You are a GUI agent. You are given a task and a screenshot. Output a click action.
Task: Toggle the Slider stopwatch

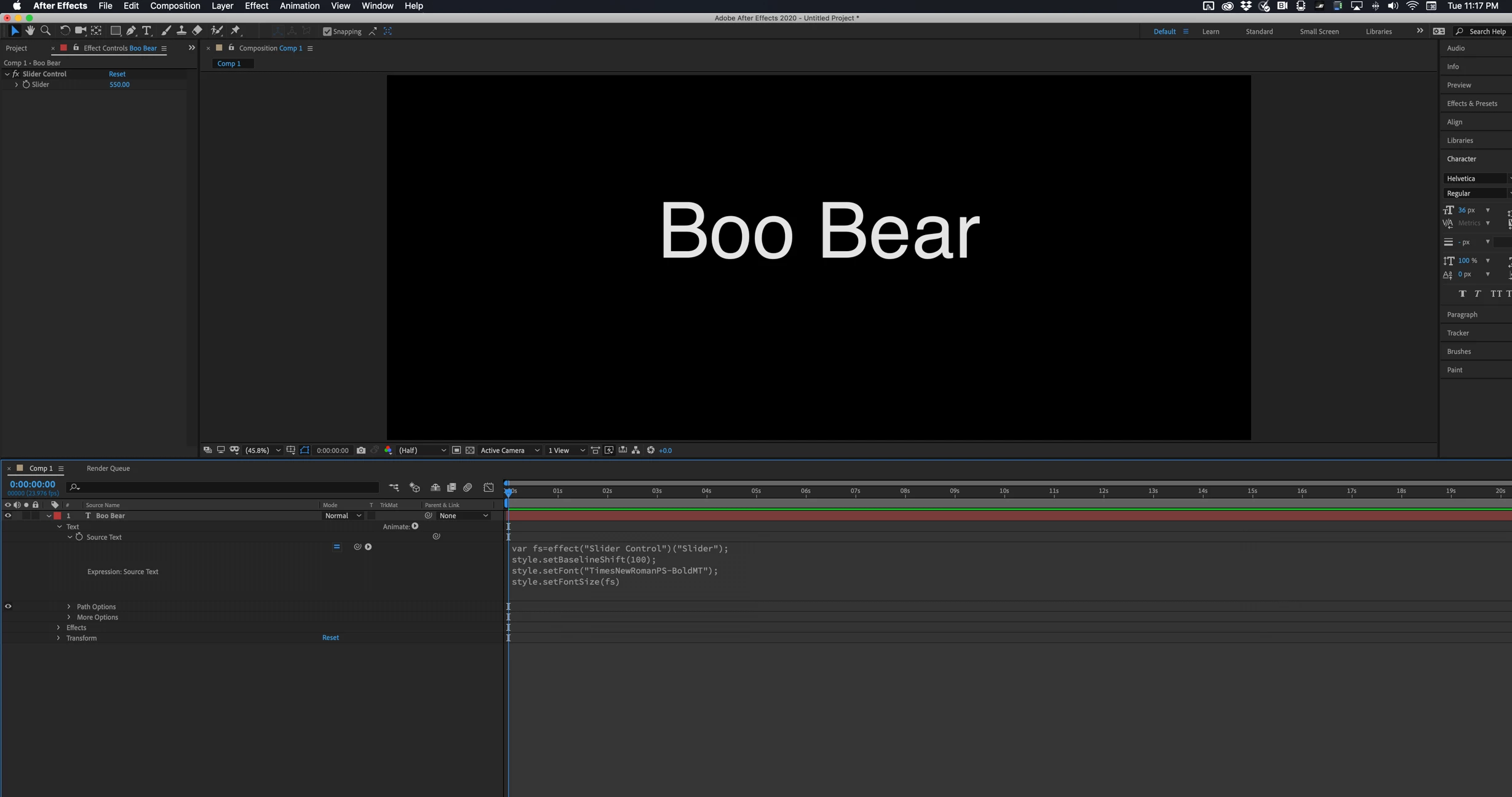point(26,84)
